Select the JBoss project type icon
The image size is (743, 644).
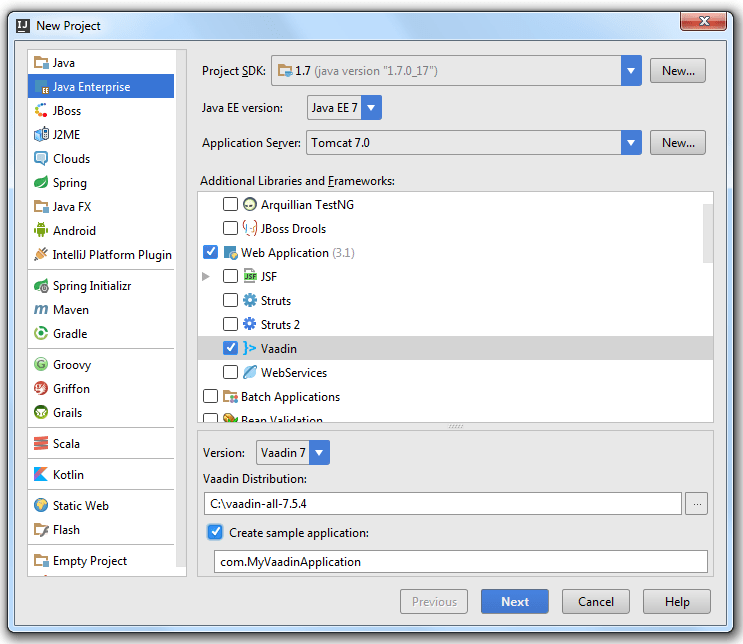click(x=41, y=111)
